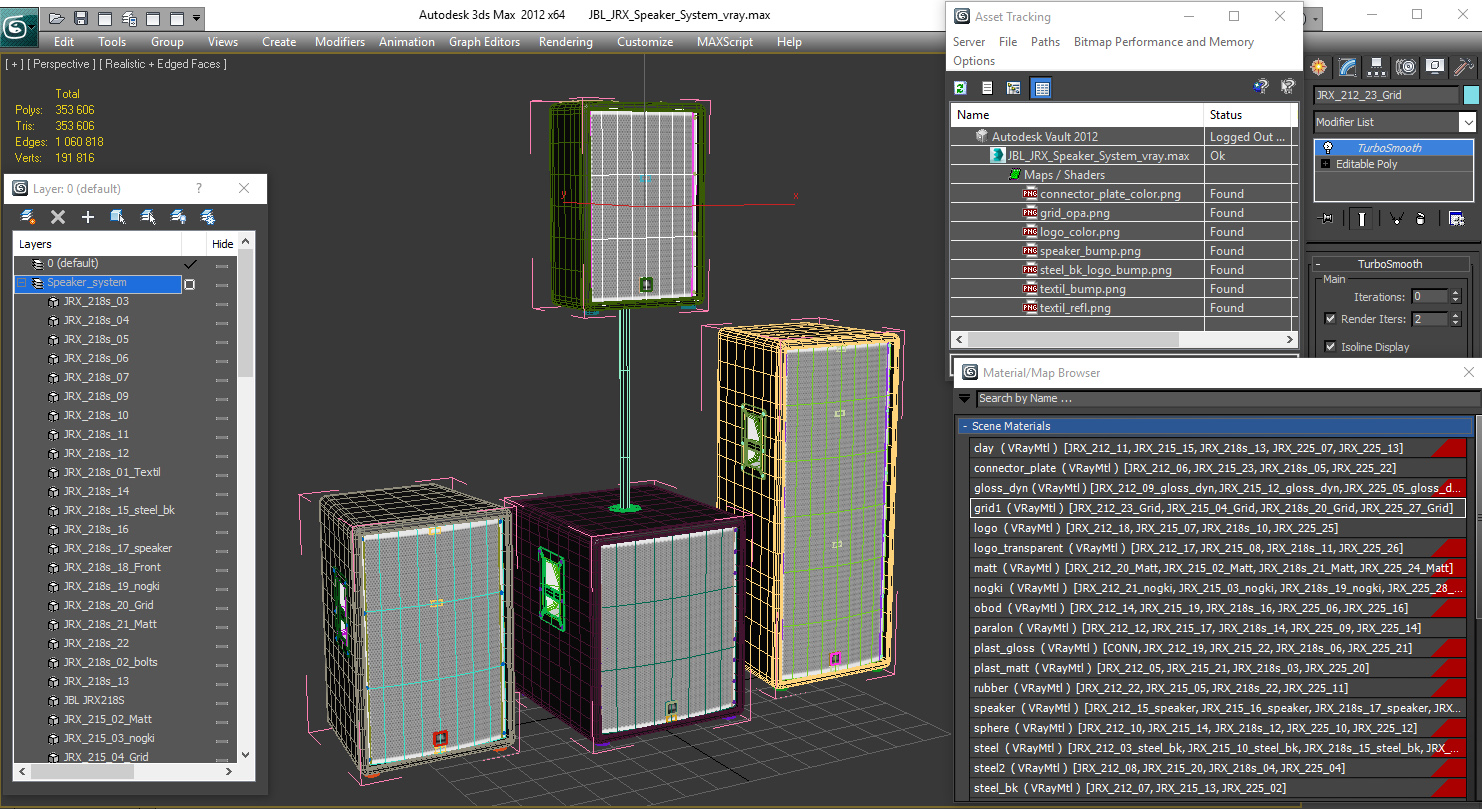Screen dimensions: 1482x810
Task: Click the viewport [+] general label
Action: (x=15, y=64)
